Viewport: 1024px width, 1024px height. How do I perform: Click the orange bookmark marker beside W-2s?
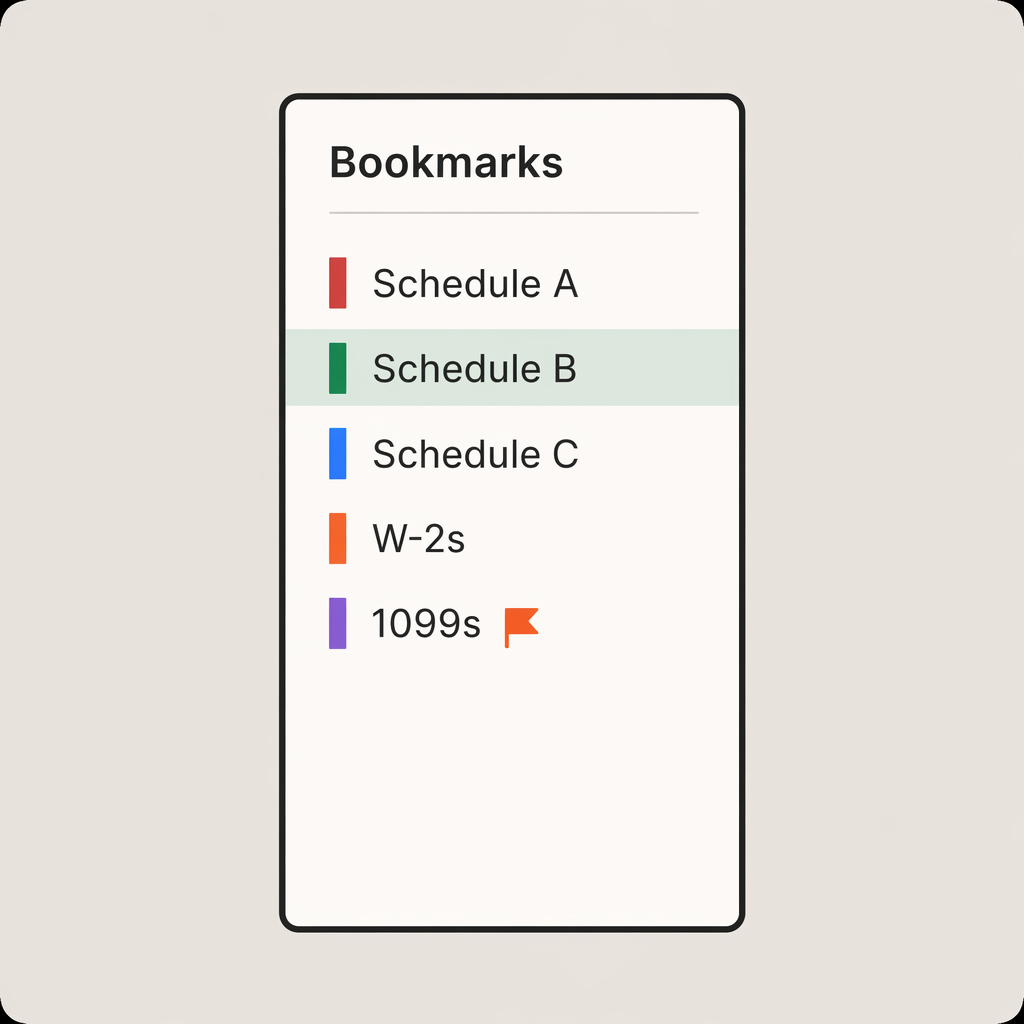click(338, 538)
